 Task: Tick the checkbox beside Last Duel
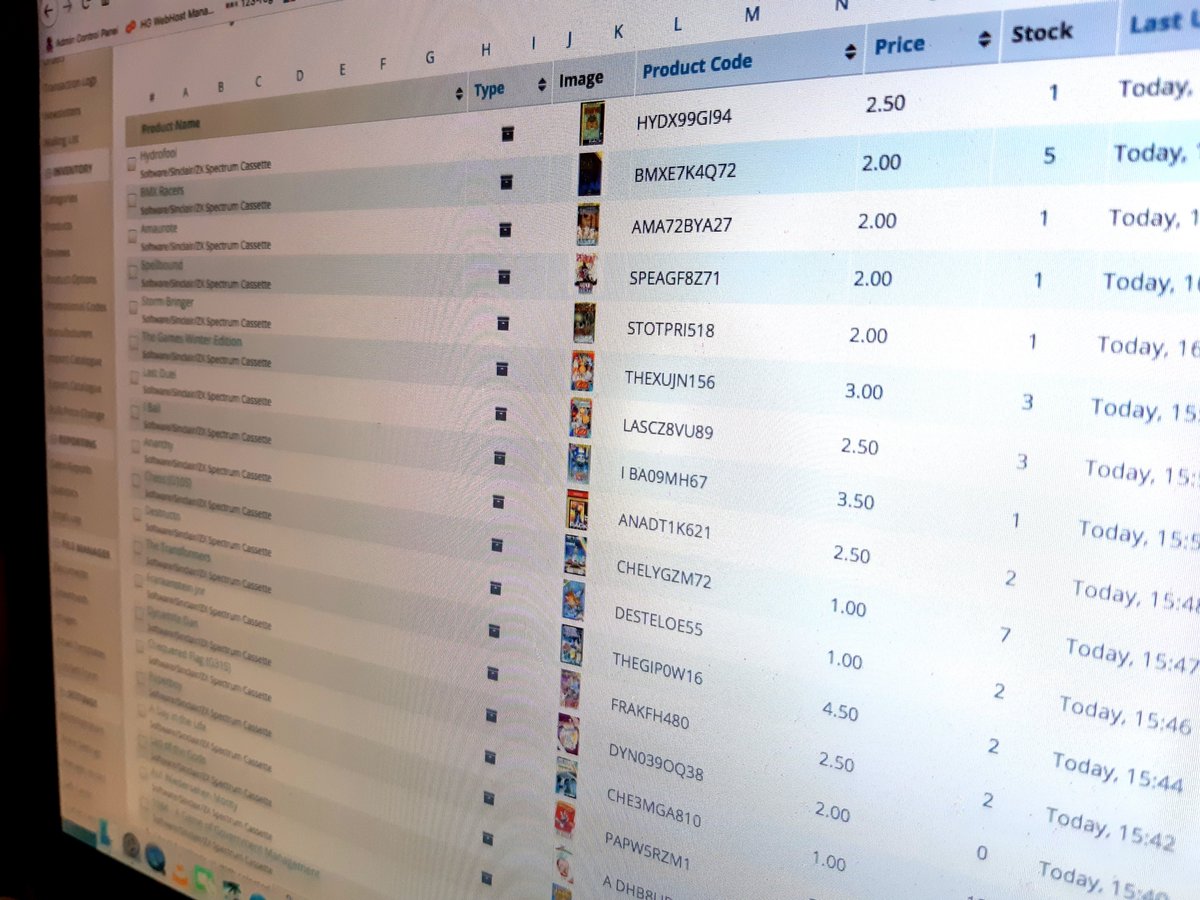(136, 376)
